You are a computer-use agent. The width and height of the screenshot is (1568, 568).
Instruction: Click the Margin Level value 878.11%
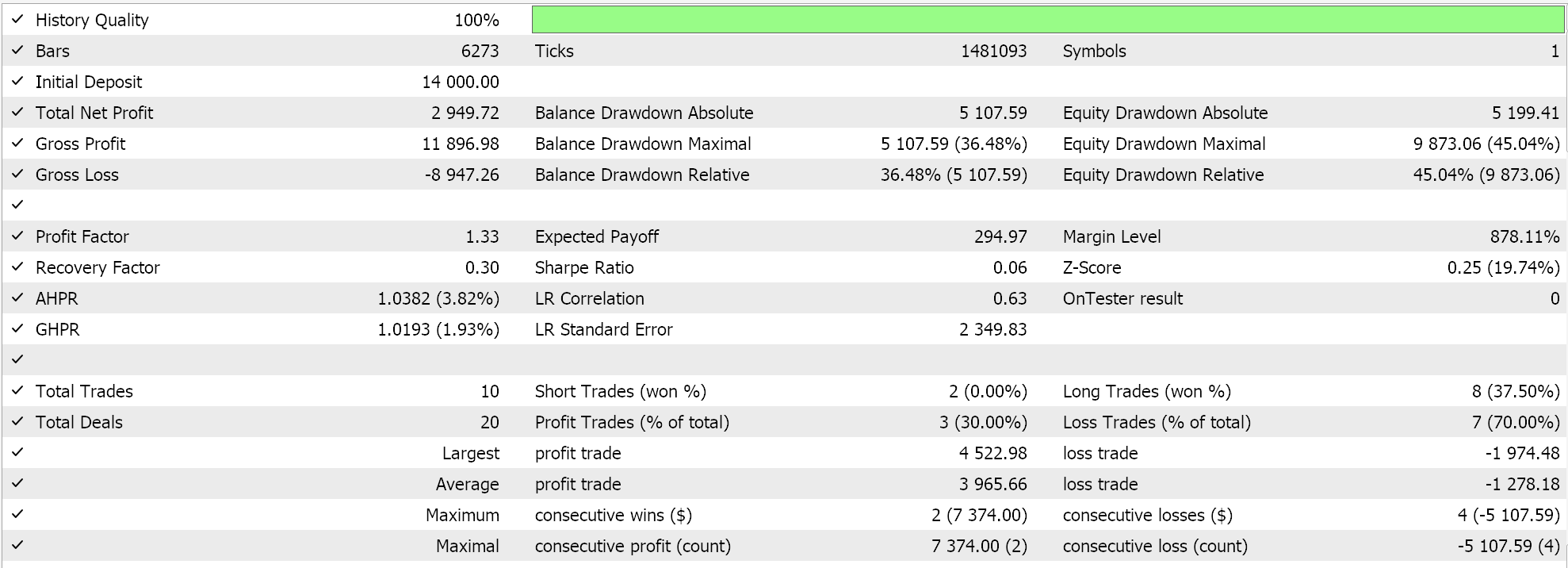pos(1524,236)
